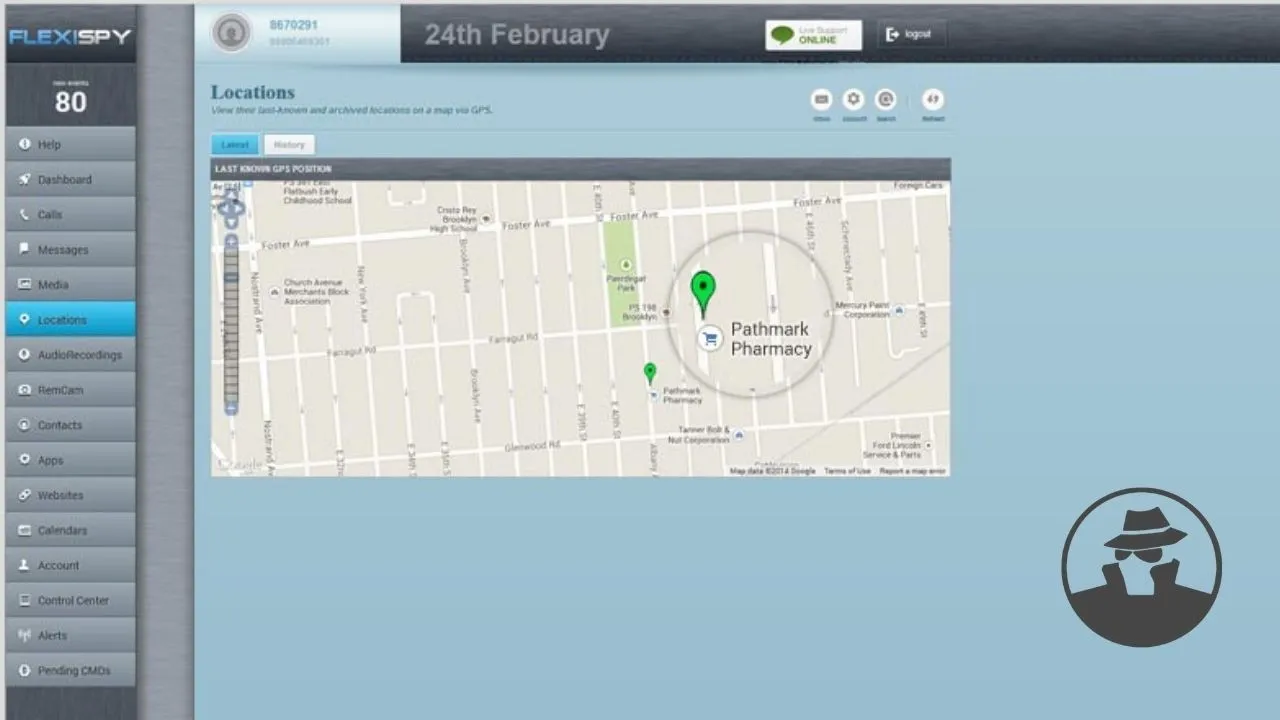Click the Paerdegat Park label on map
The height and width of the screenshot is (720, 1280).
point(626,283)
